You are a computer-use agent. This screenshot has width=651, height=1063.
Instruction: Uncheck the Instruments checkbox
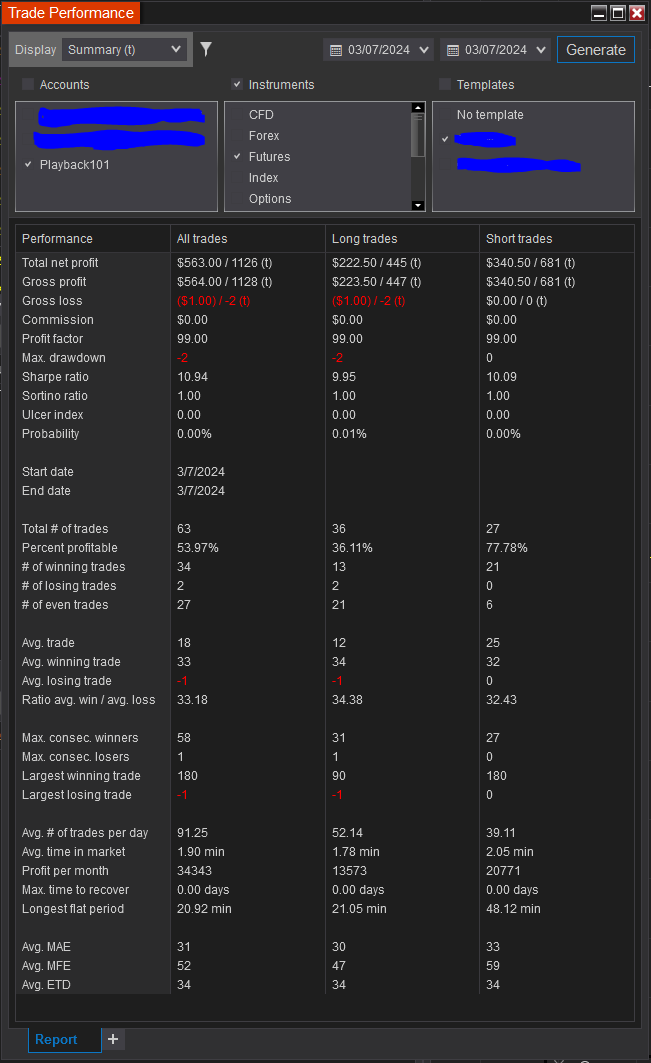[x=237, y=85]
